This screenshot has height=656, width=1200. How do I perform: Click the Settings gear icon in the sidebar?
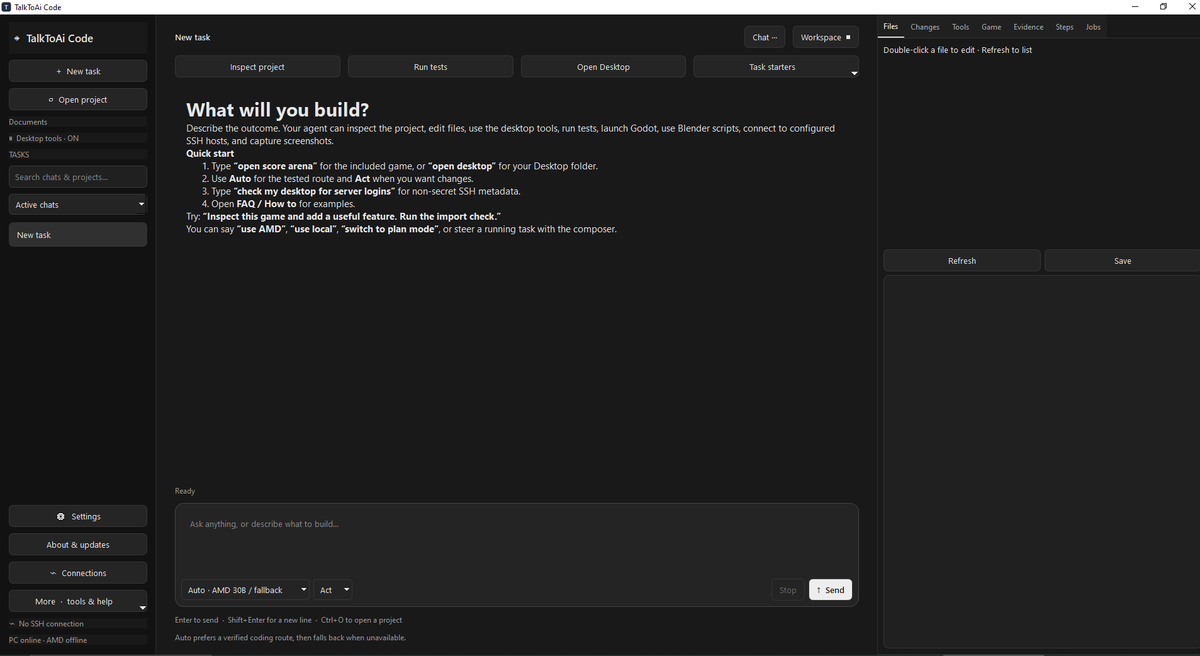61,517
